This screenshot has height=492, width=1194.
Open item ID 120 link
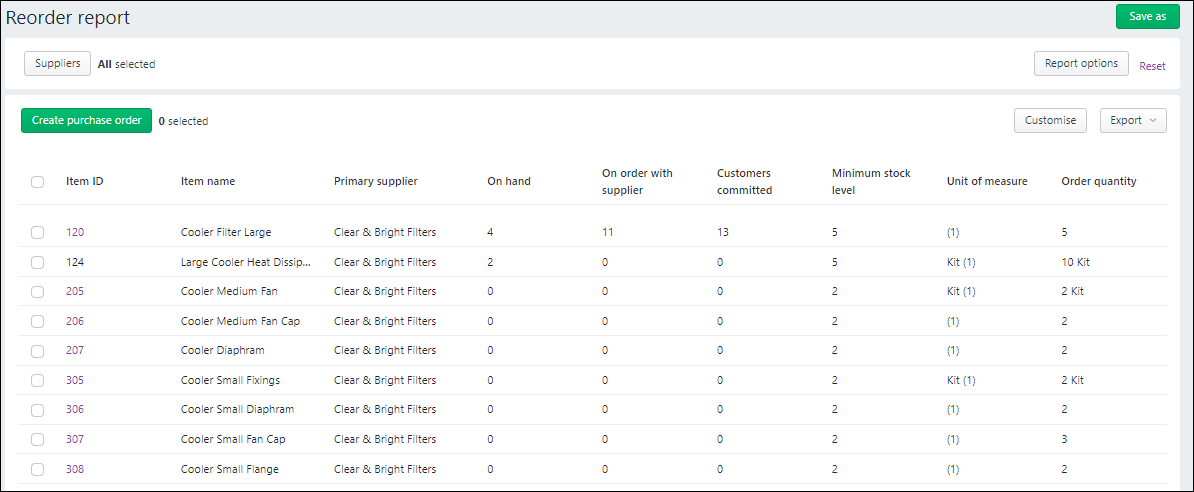point(75,232)
